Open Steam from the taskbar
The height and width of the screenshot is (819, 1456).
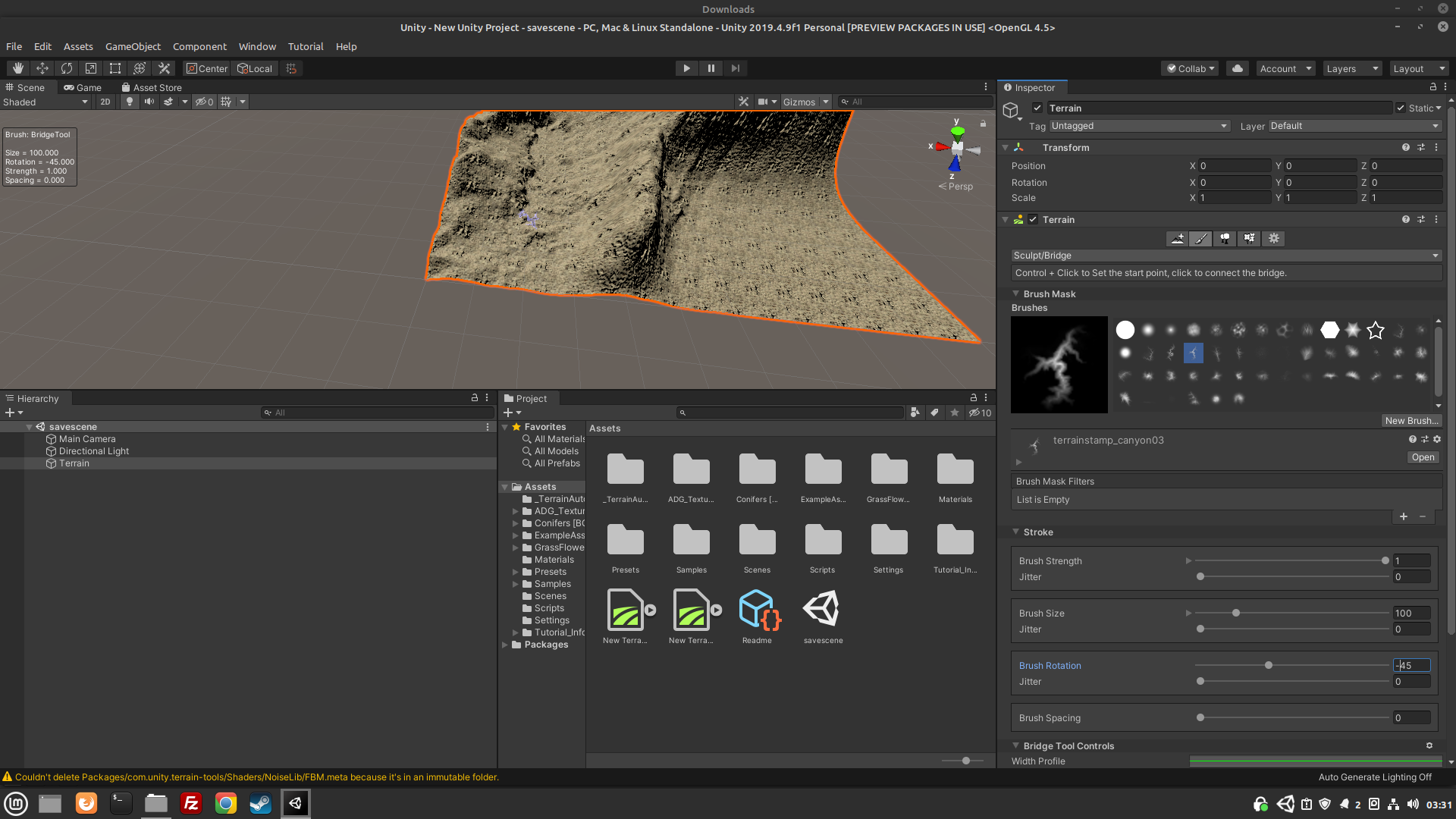[260, 803]
